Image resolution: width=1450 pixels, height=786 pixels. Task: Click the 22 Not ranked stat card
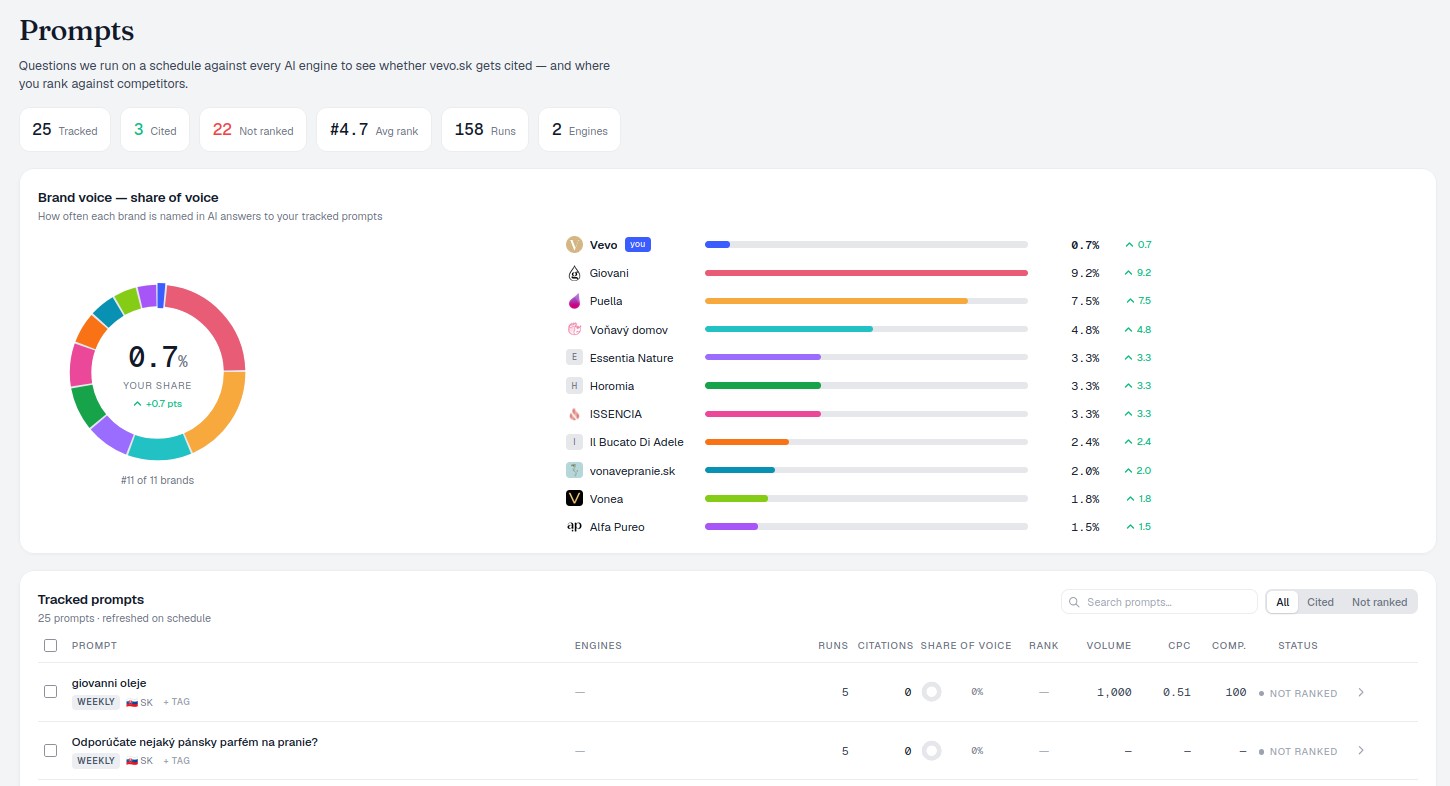(253, 130)
